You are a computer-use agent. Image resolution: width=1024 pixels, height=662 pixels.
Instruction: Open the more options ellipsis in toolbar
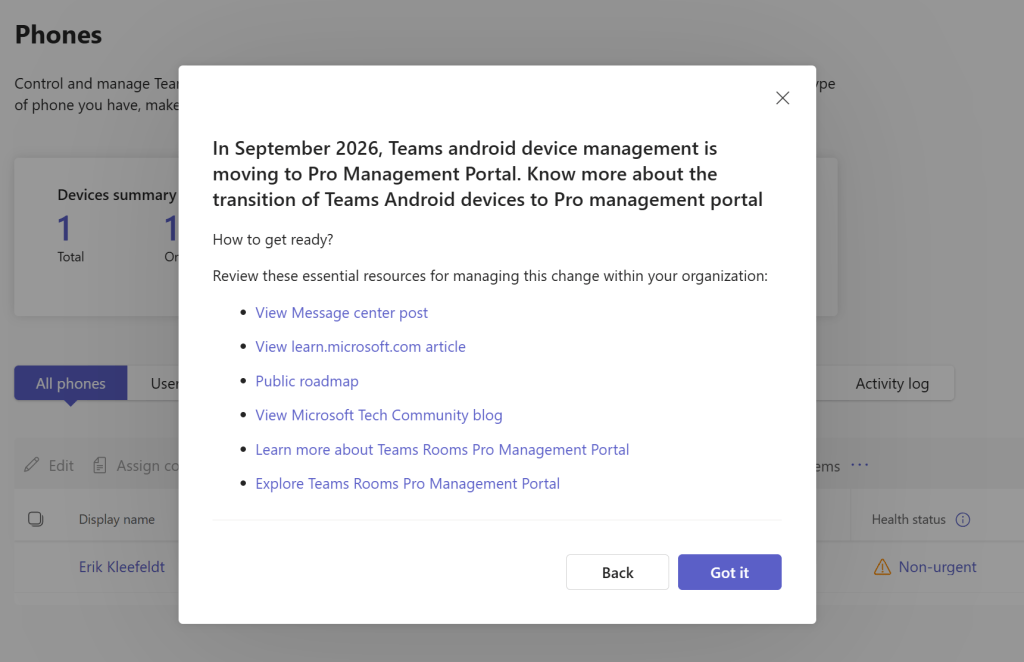tap(859, 465)
